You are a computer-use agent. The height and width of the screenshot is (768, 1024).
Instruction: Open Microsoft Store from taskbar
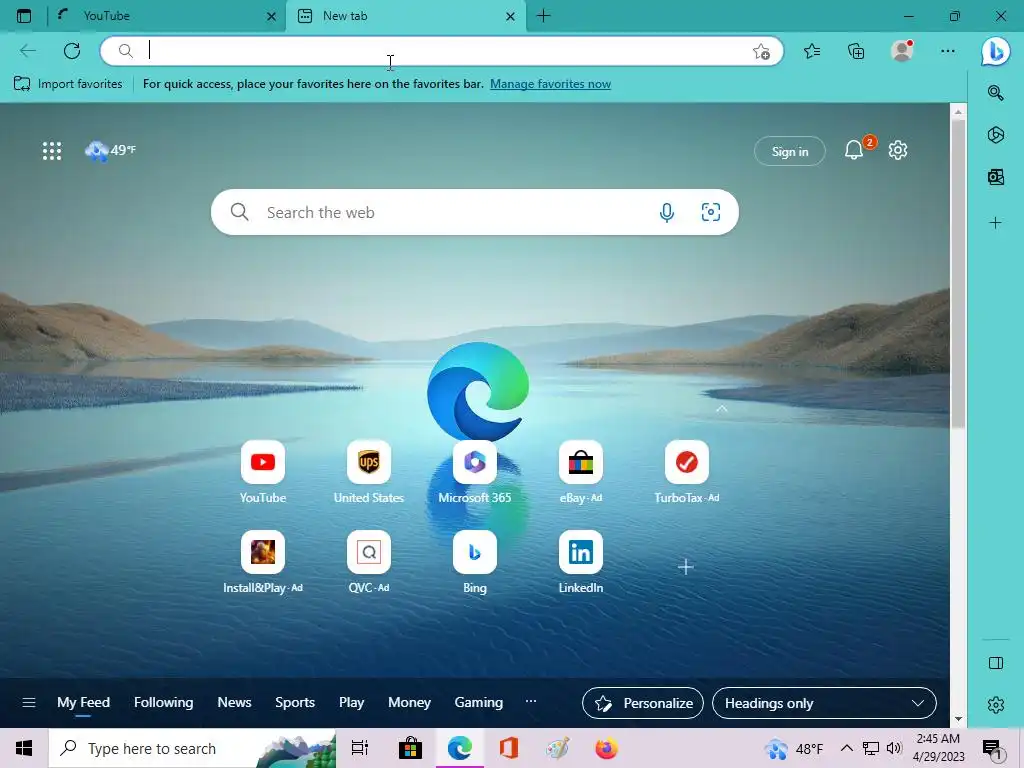click(x=410, y=748)
